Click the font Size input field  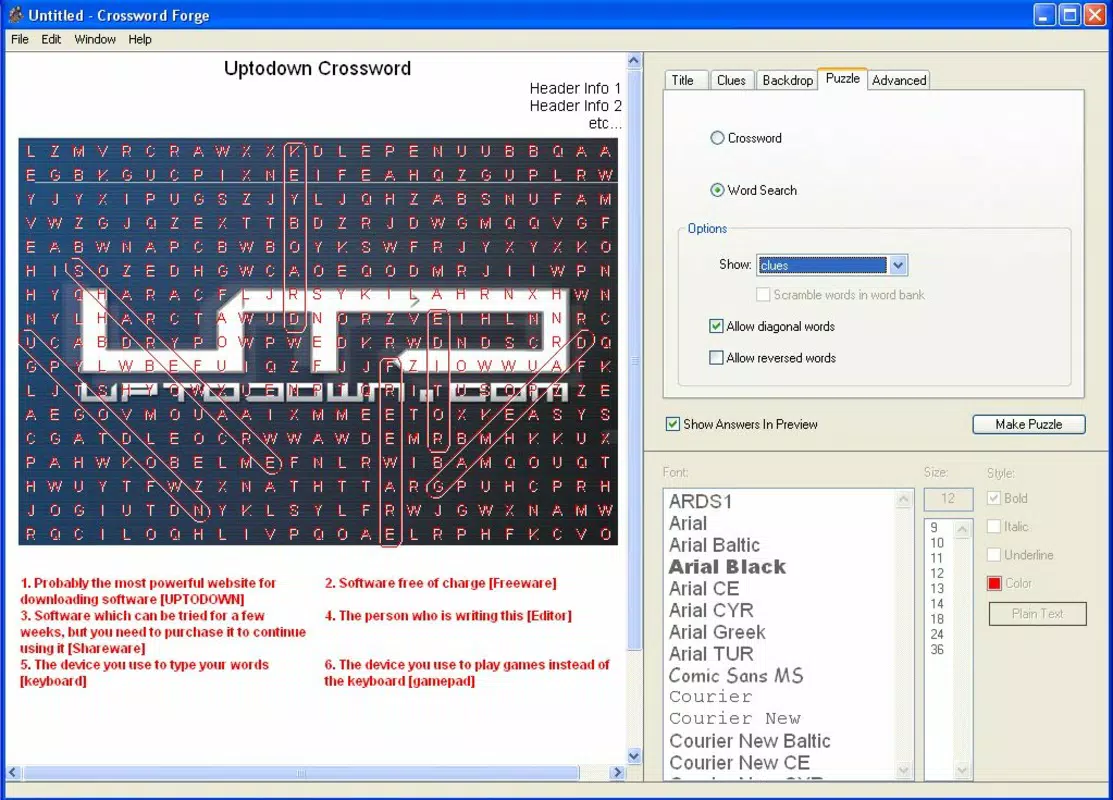click(x=948, y=499)
